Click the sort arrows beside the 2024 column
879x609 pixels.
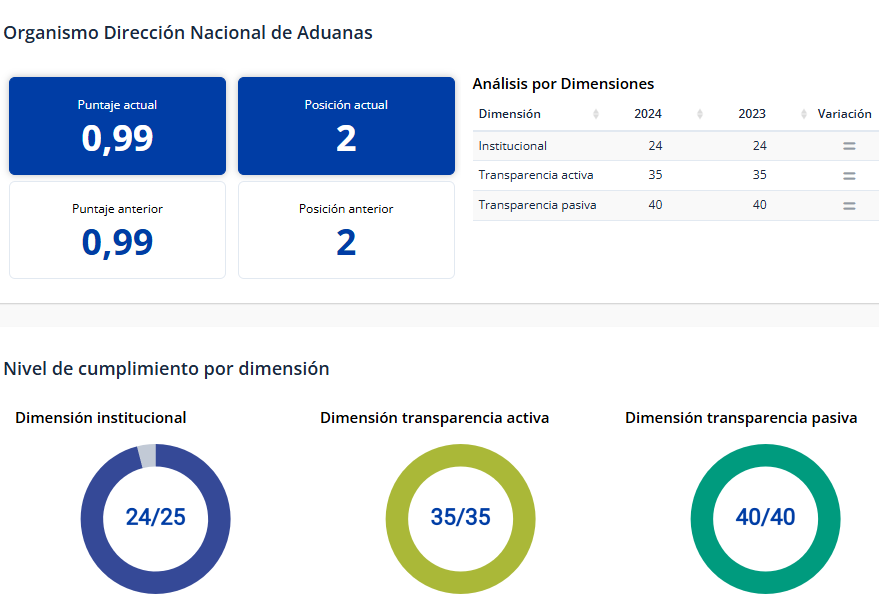coord(700,114)
